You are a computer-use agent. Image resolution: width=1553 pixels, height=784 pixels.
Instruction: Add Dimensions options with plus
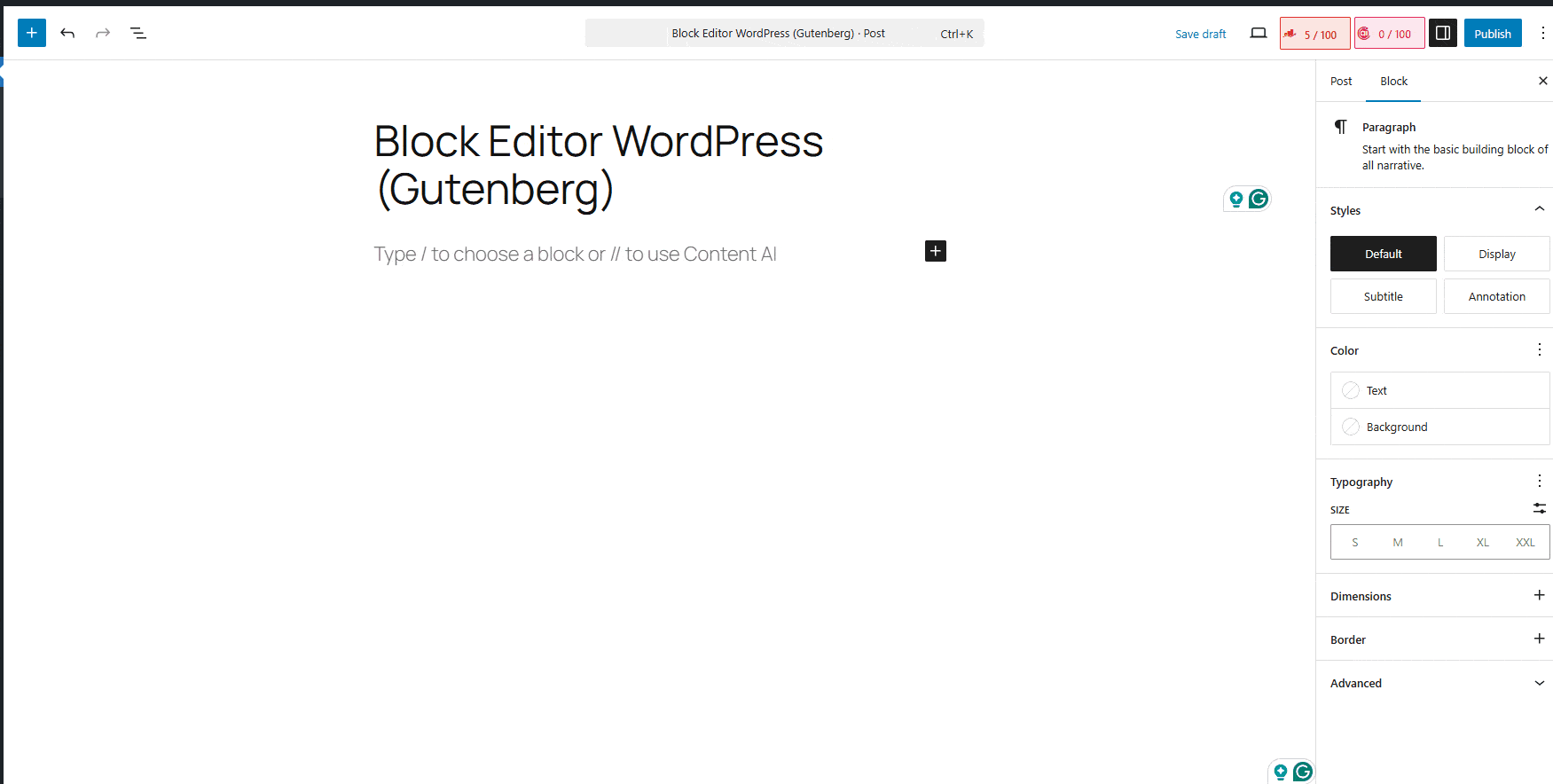point(1540,595)
